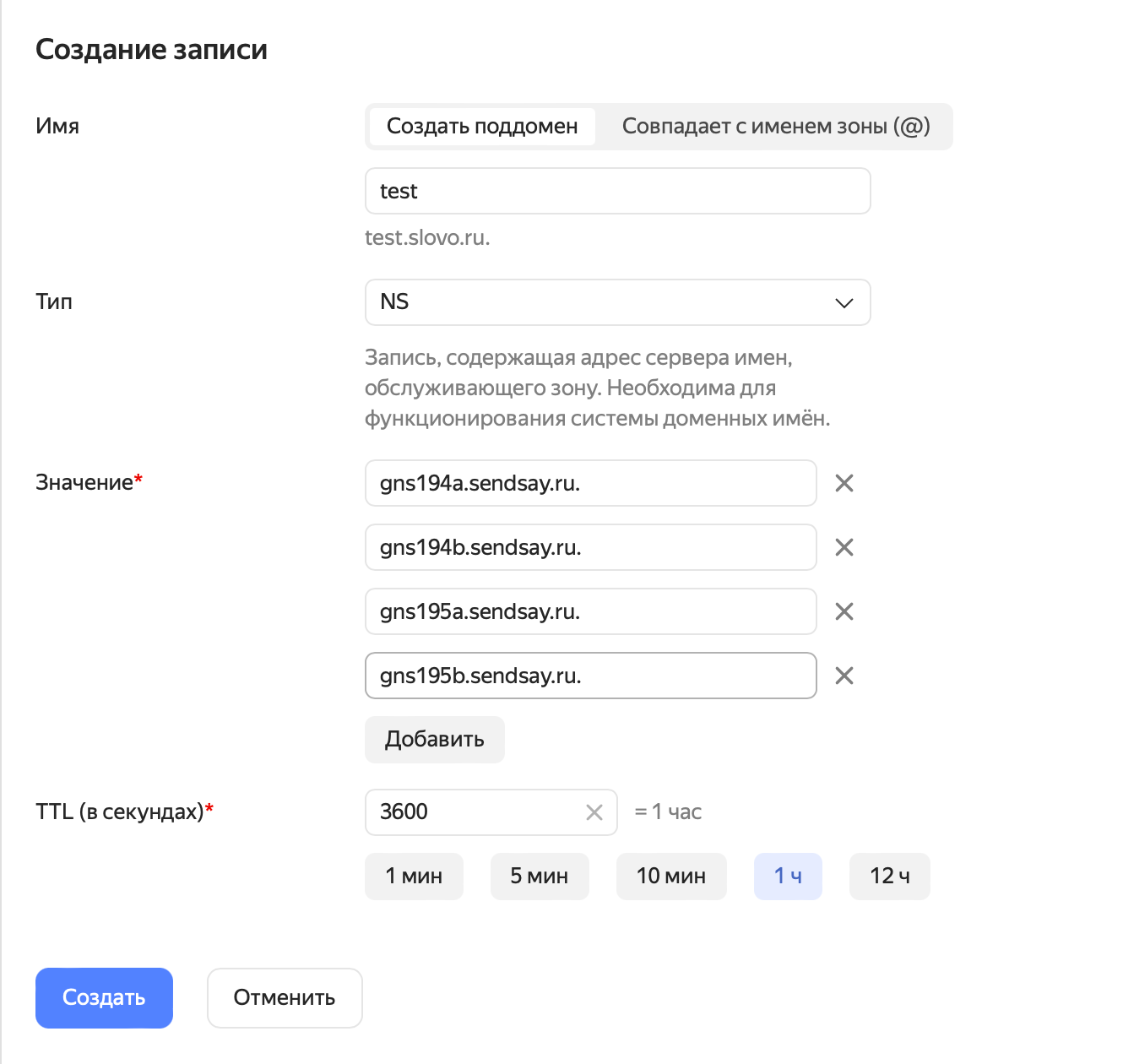Select the 1 ч TTL preset

787,877
